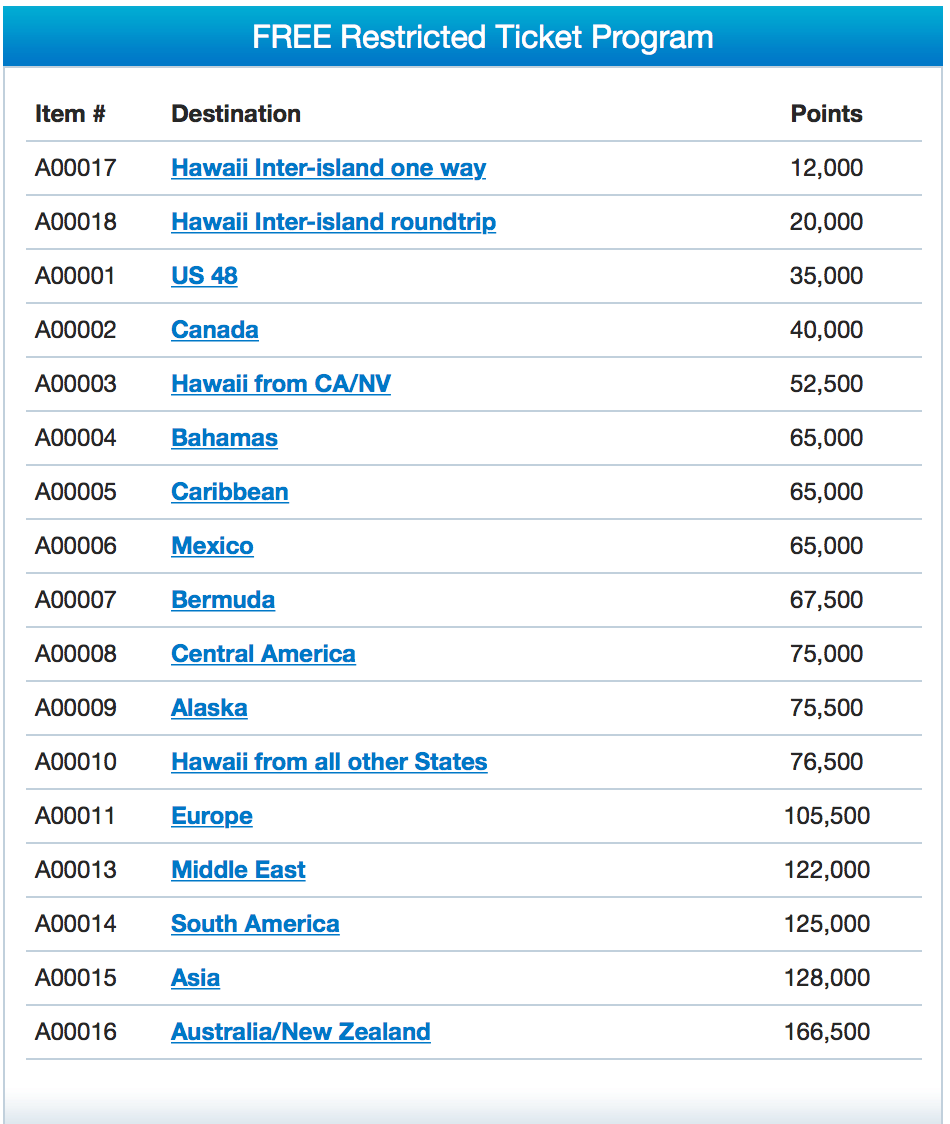Open the Hawaii Inter-island roundtrip link
This screenshot has height=1124, width=950.
point(333,222)
